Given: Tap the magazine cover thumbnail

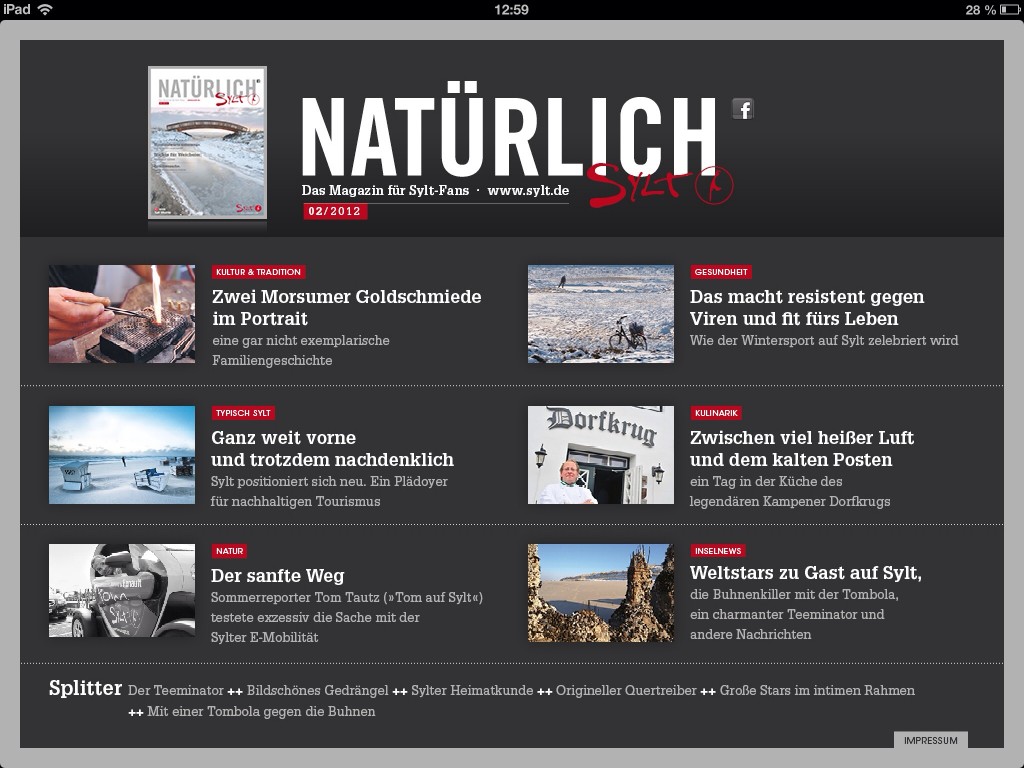Looking at the screenshot, I should tap(207, 142).
